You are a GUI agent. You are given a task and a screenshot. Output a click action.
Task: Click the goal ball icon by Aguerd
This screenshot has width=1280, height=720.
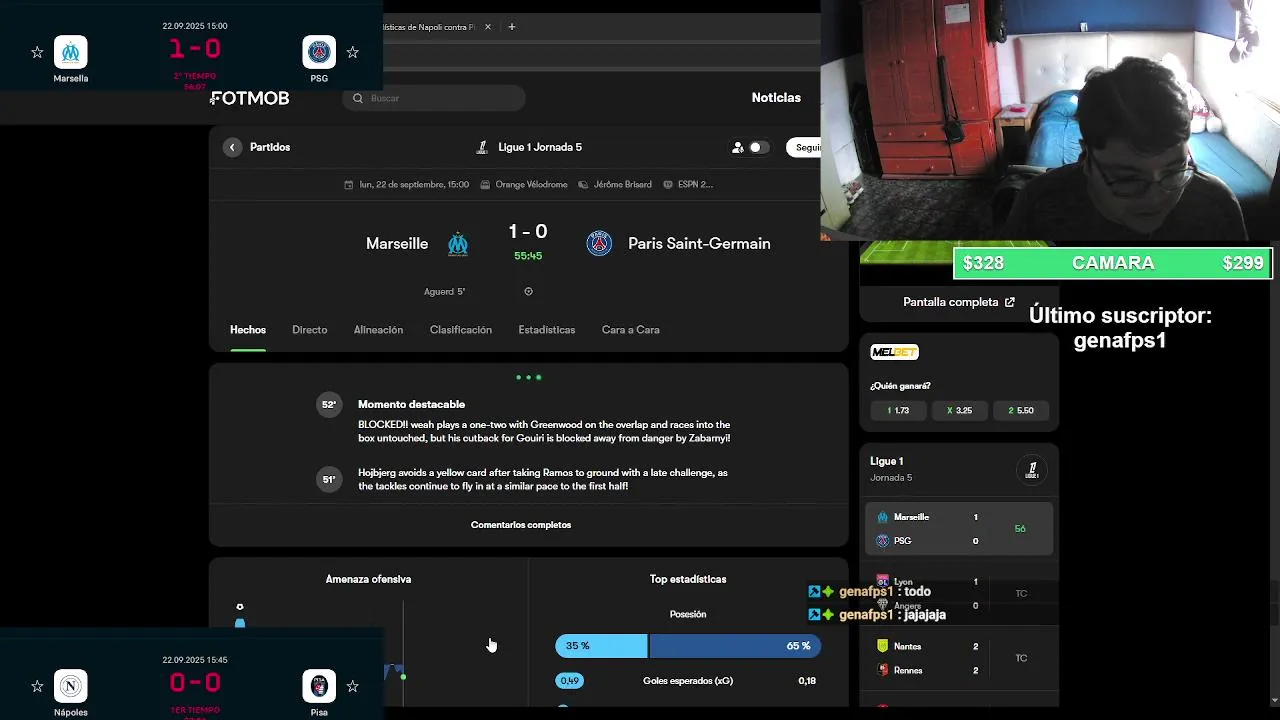(x=528, y=292)
